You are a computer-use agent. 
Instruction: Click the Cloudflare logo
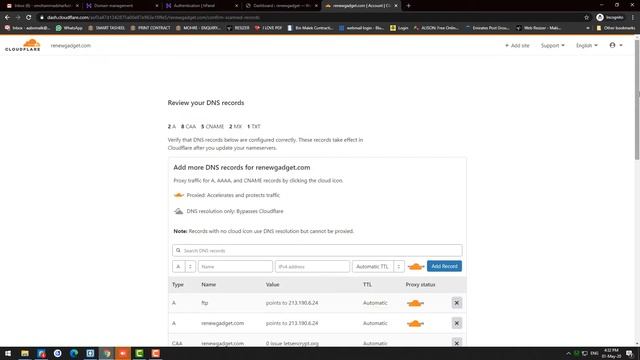22,45
